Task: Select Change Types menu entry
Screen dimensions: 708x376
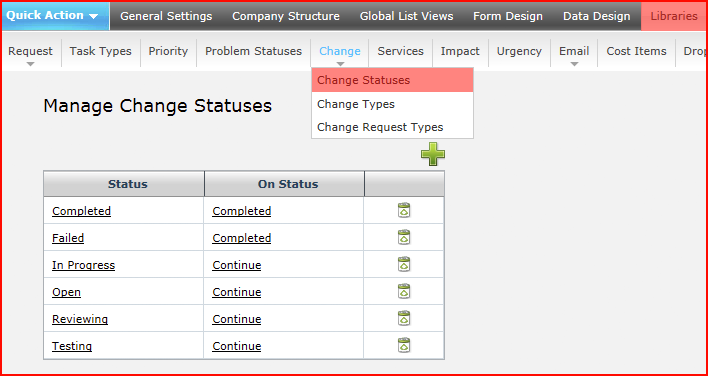Action: click(x=392, y=104)
